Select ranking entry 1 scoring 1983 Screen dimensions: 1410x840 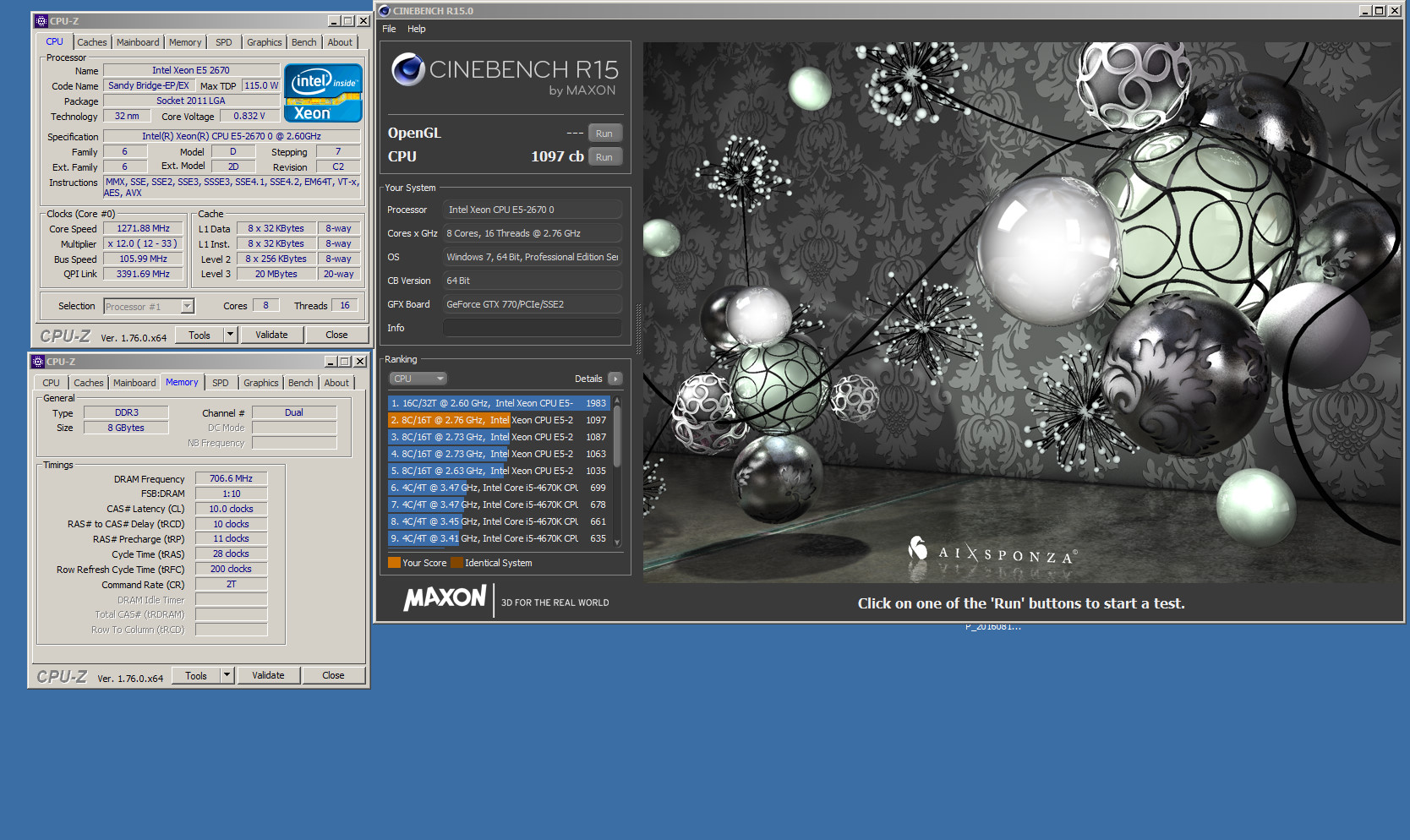click(499, 403)
